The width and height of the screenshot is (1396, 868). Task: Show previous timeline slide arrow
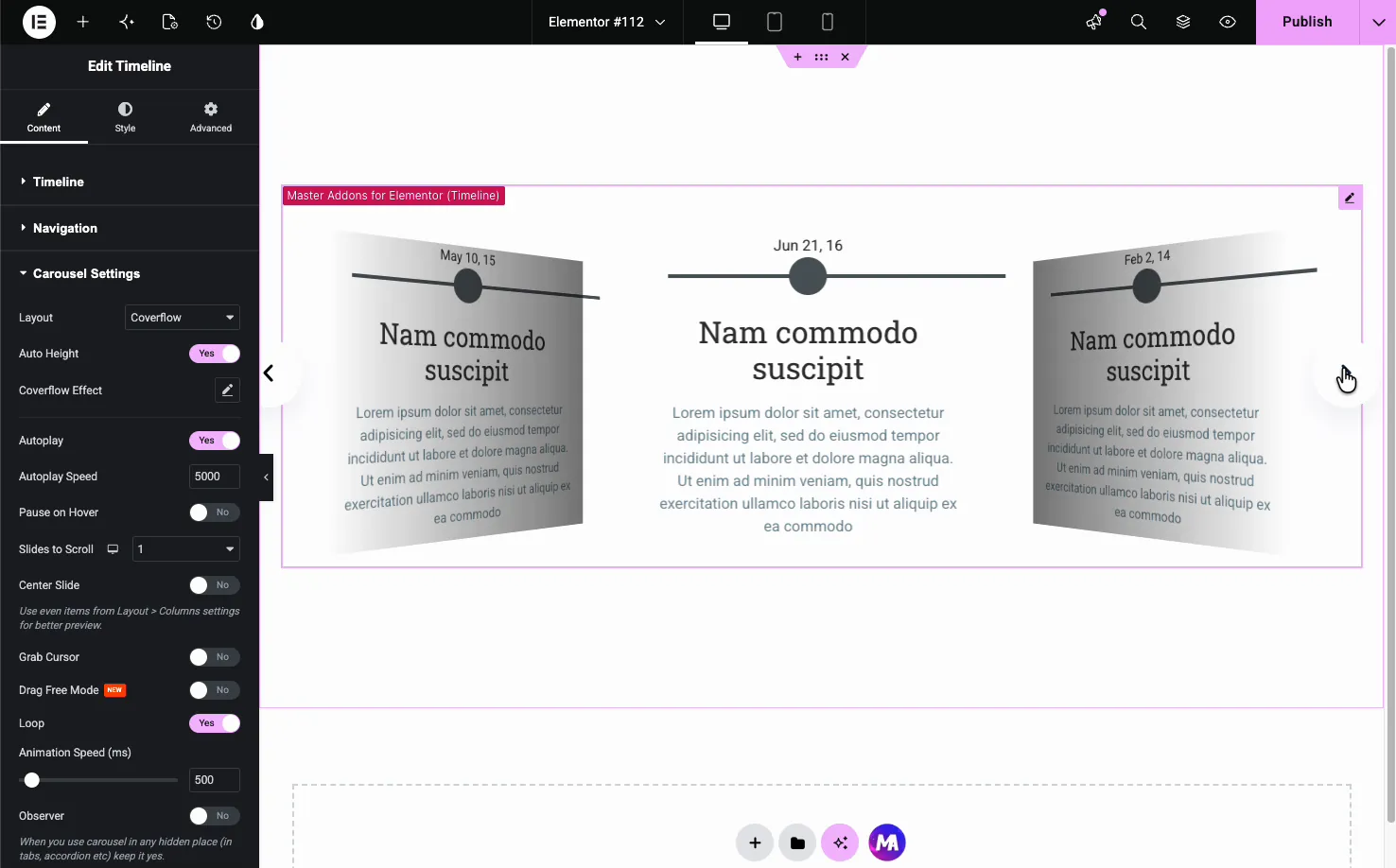pos(270,373)
